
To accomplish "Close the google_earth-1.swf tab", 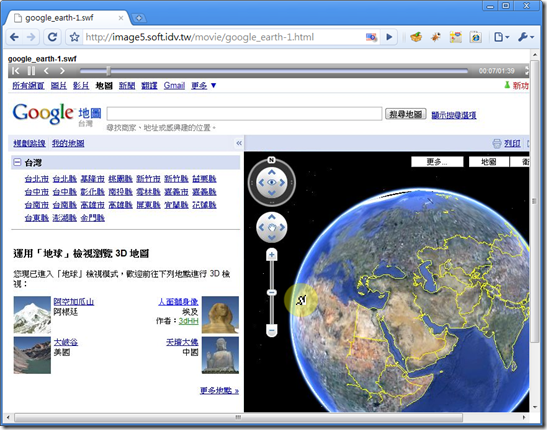I will [121, 18].
